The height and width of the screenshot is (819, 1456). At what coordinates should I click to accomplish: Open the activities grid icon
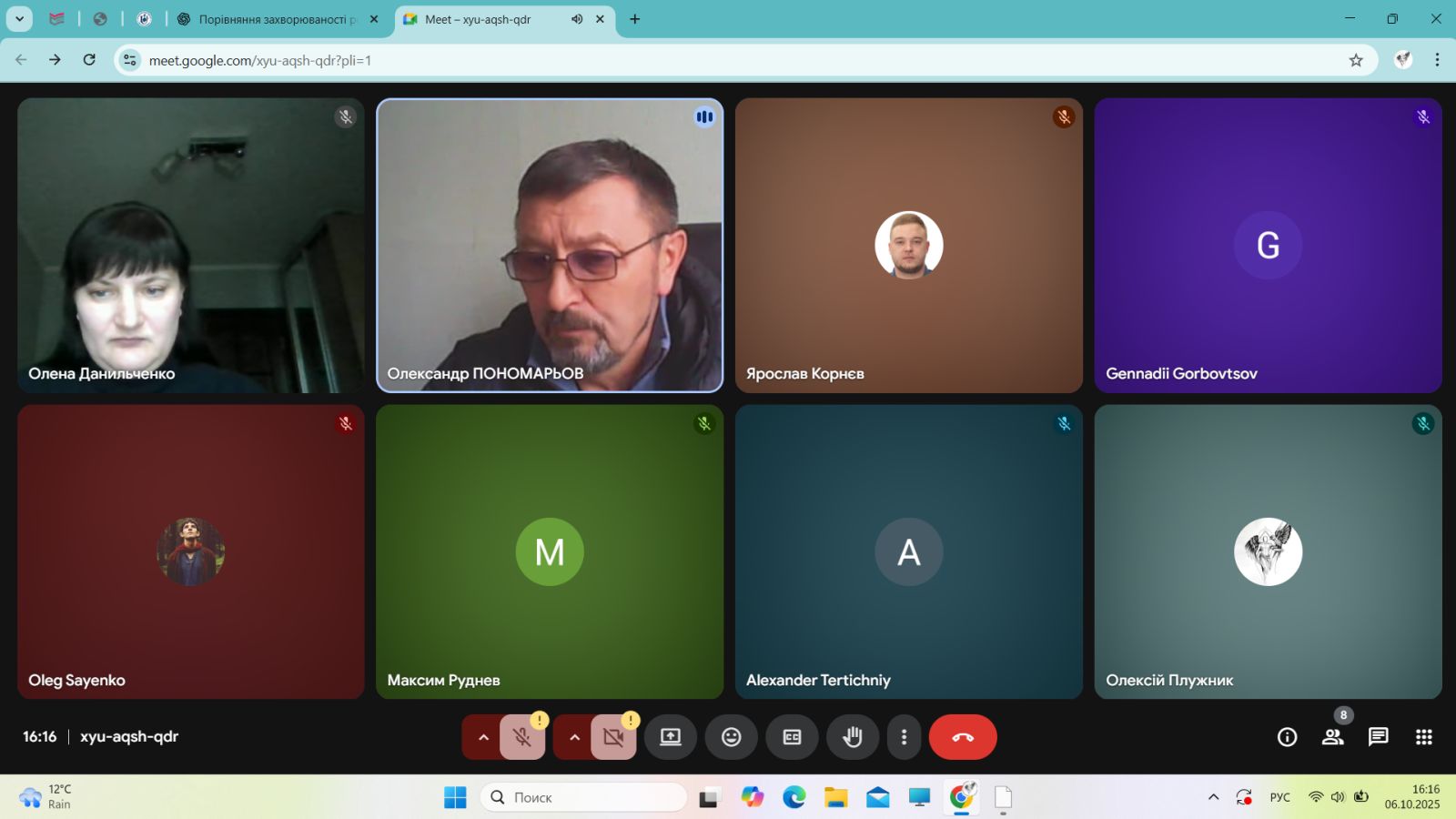pyautogui.click(x=1423, y=737)
